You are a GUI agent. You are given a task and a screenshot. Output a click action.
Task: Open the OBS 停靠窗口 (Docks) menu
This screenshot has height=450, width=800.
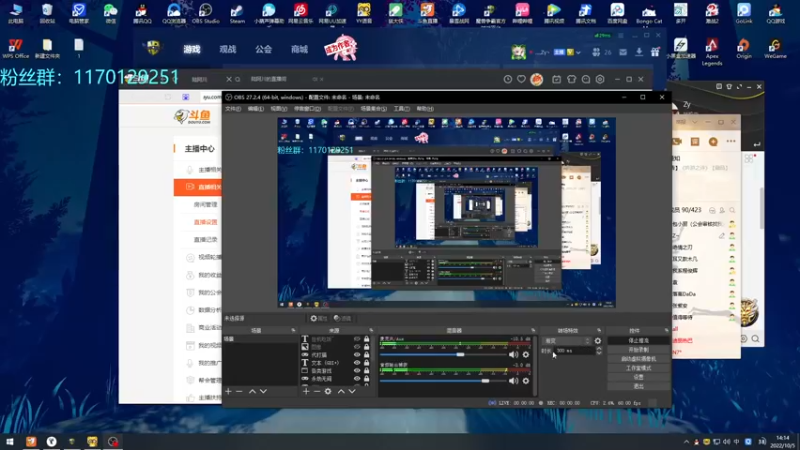click(x=307, y=109)
